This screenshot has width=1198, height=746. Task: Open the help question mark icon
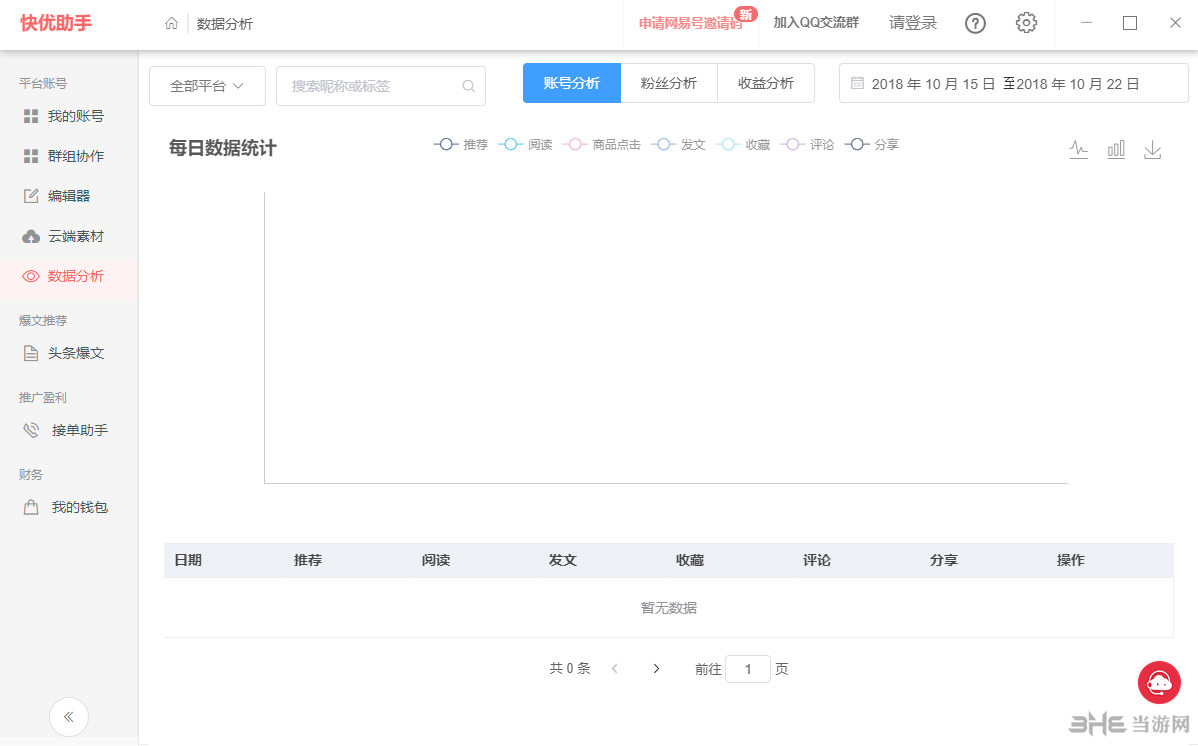(x=975, y=23)
